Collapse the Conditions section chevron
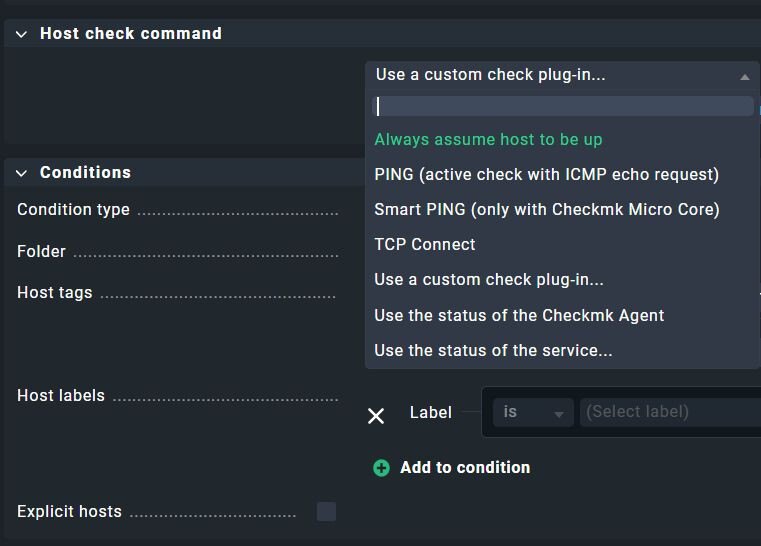Screen dimensions: 761x546 coord(22,173)
